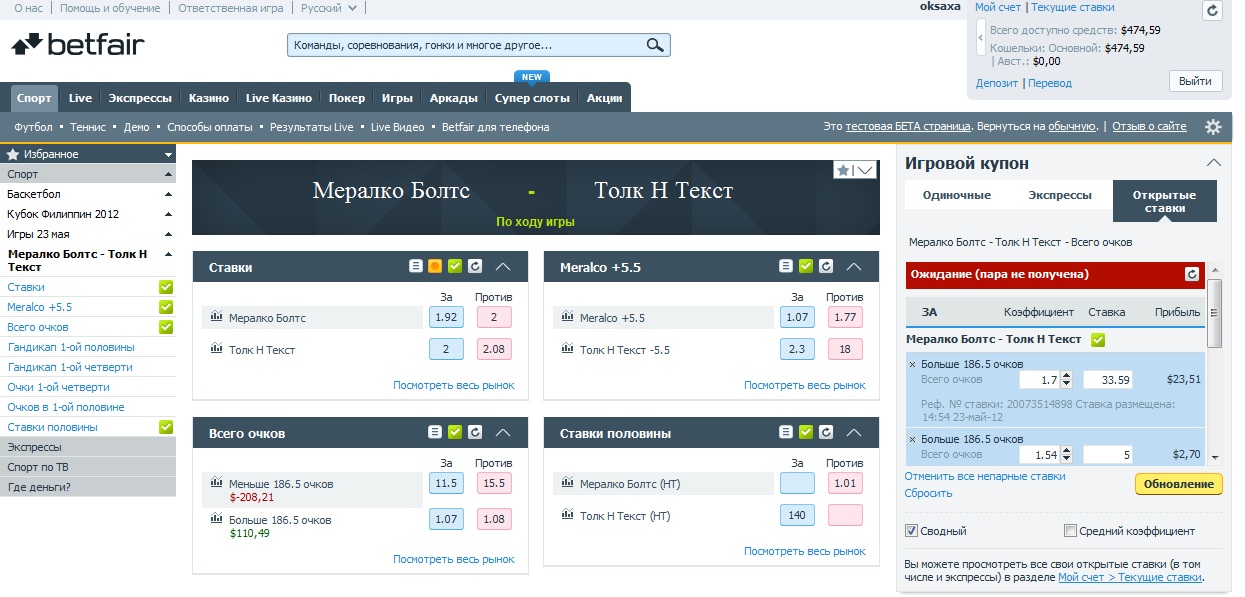Image resolution: width=1245 pixels, height=597 pixels.
Task: Toggle the Ставки половины checkbox in sidebar
Action: (x=166, y=427)
